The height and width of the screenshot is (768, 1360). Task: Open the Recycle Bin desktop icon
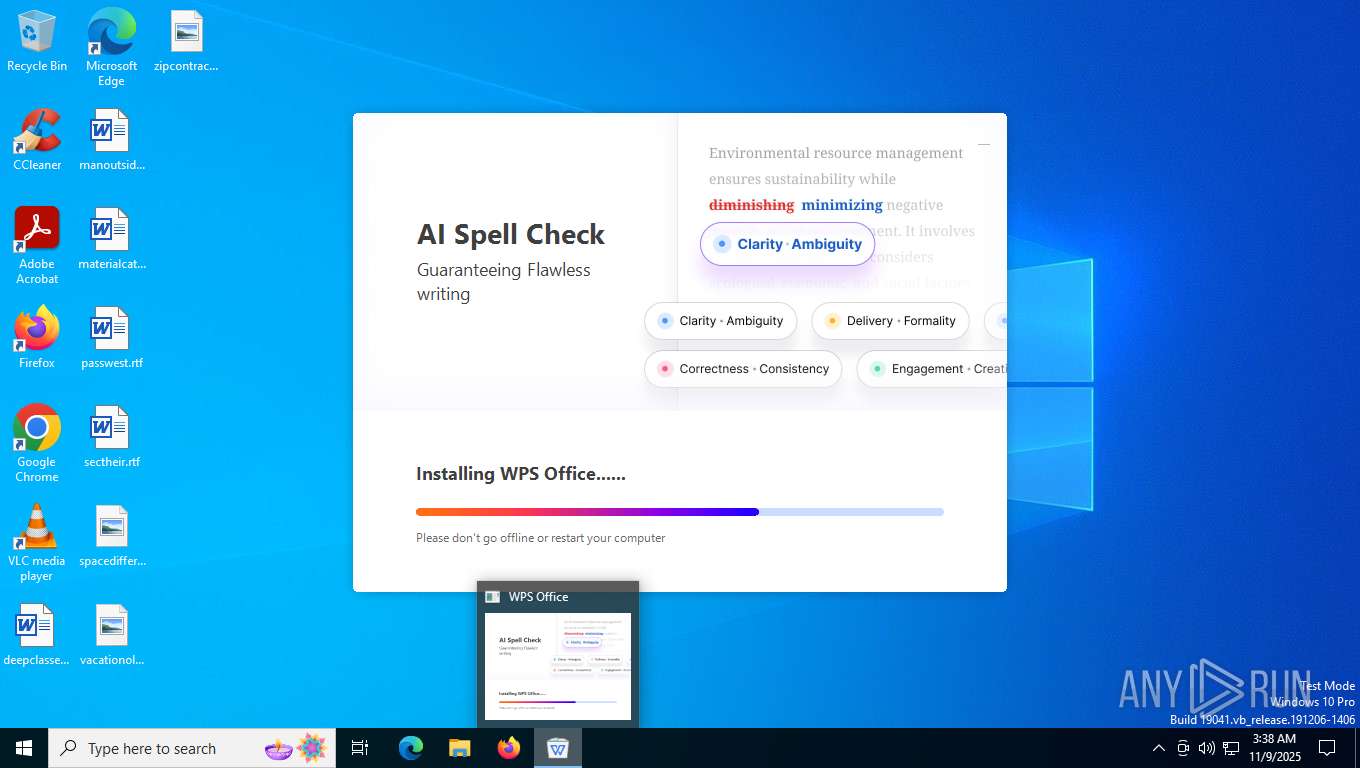[x=37, y=42]
